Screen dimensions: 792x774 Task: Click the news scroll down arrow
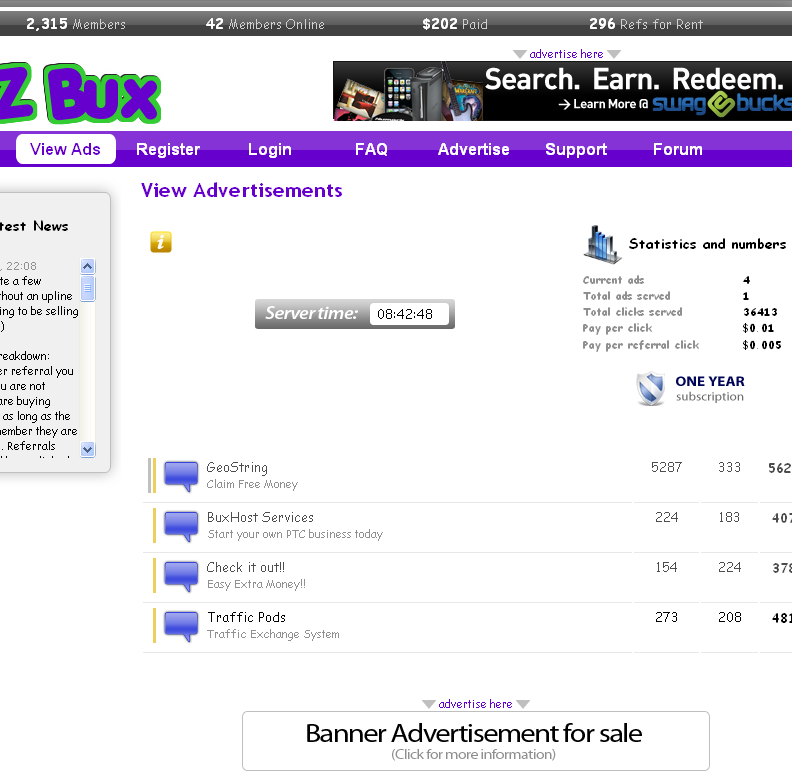(88, 449)
